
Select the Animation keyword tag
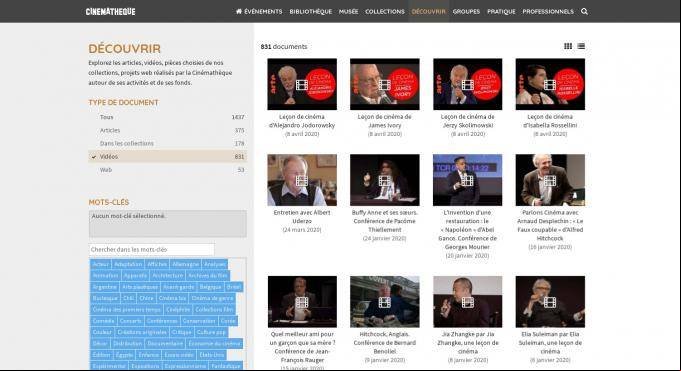pyautogui.click(x=106, y=275)
